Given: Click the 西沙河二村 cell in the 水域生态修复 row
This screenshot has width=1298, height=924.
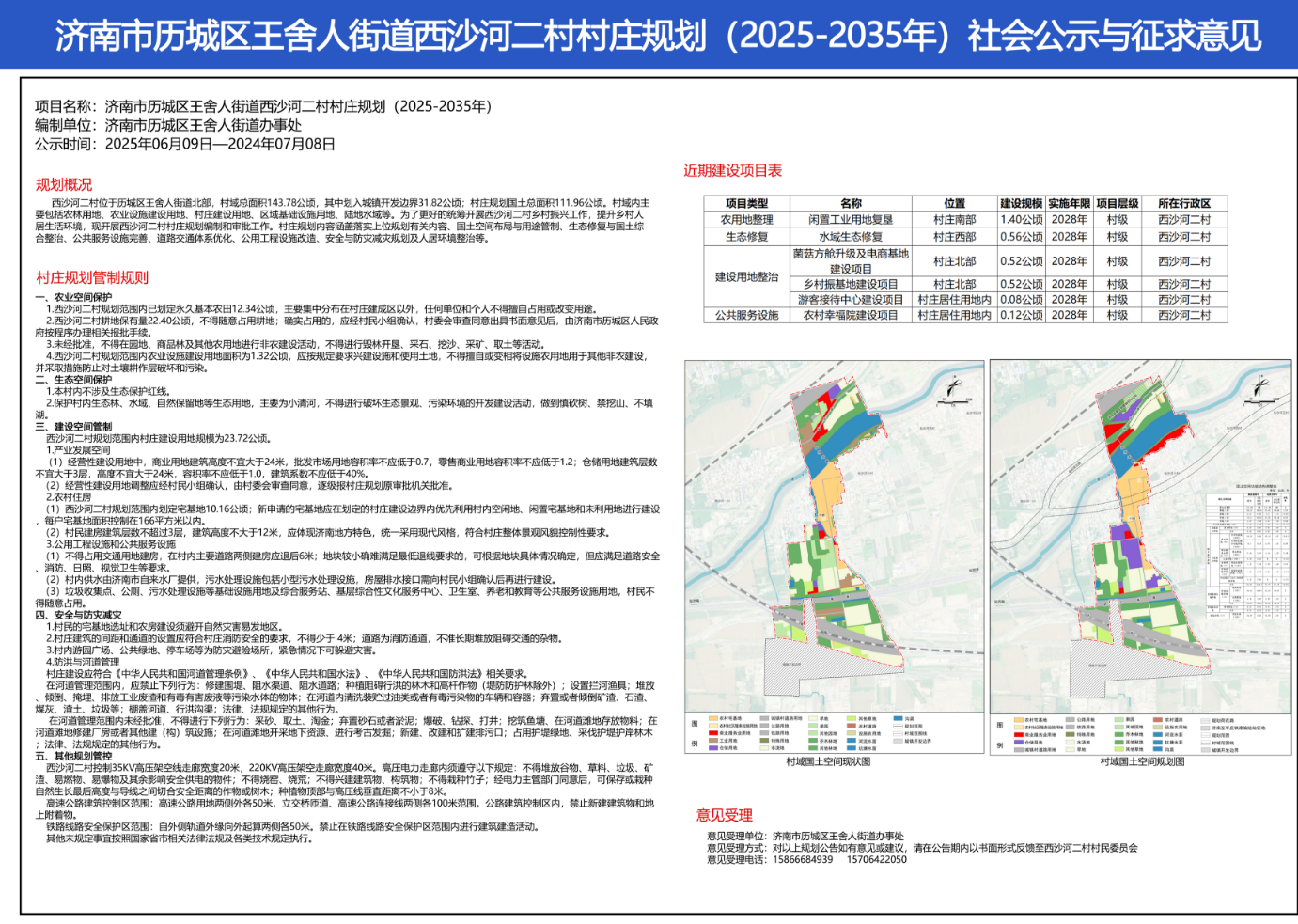Looking at the screenshot, I should [1184, 237].
